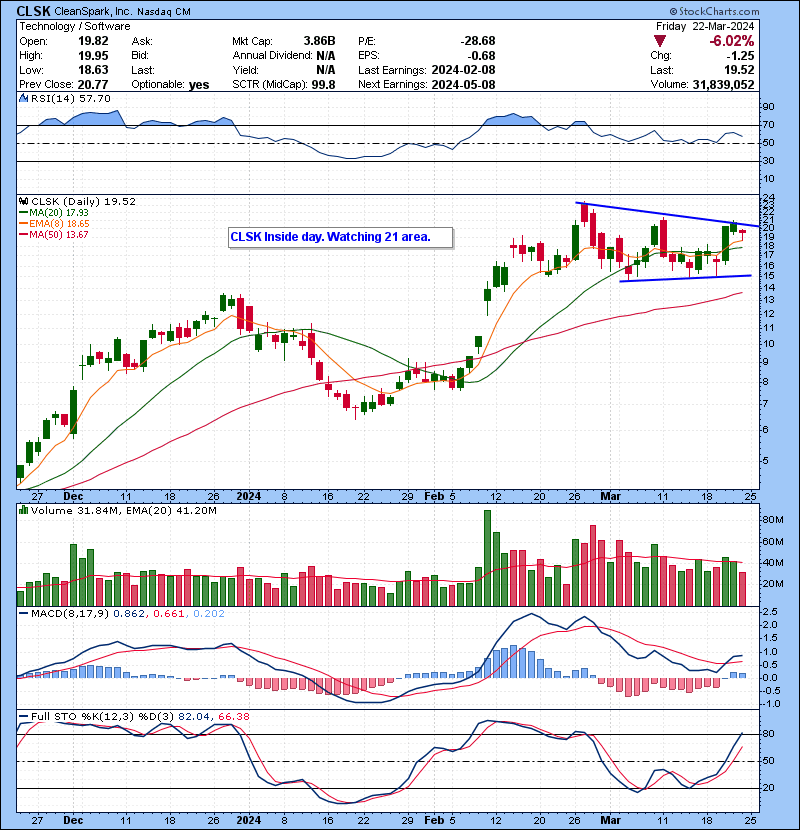800x830 pixels.
Task: Click the 'CLSK Inside day. Watching 21 area.' annotation
Action: click(x=341, y=237)
